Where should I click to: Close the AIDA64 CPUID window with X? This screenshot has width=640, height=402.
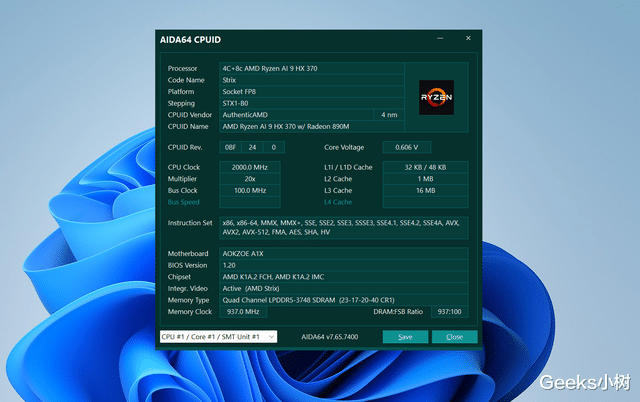(x=468, y=38)
